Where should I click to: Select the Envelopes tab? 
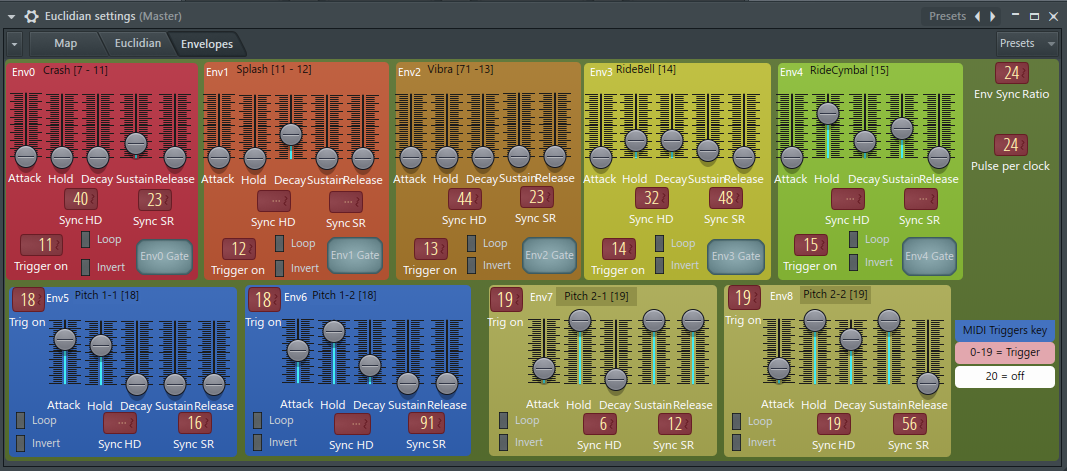[207, 44]
